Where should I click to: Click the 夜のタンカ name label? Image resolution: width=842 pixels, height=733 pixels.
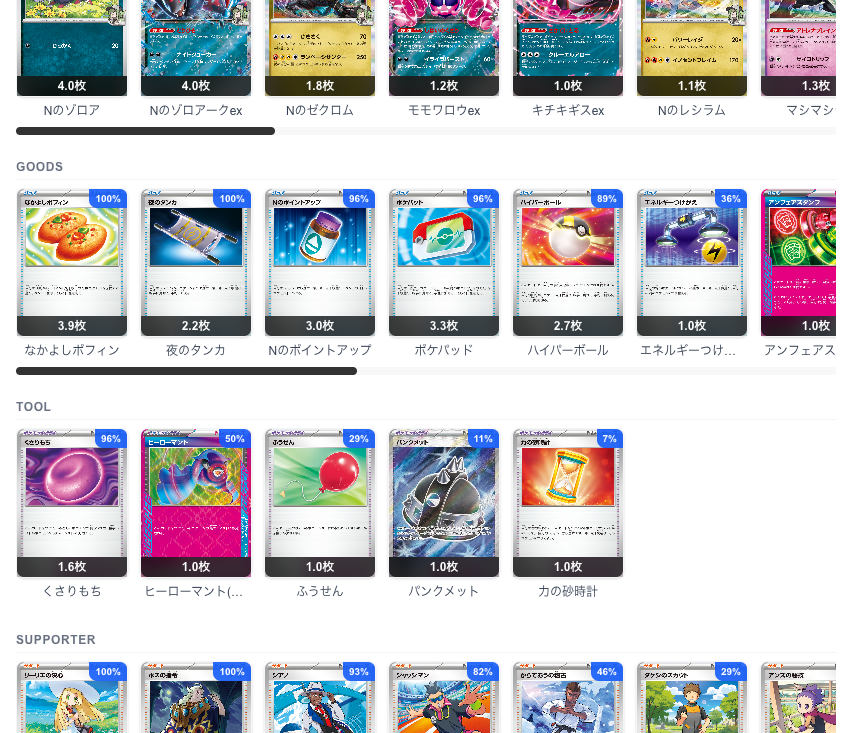point(196,350)
